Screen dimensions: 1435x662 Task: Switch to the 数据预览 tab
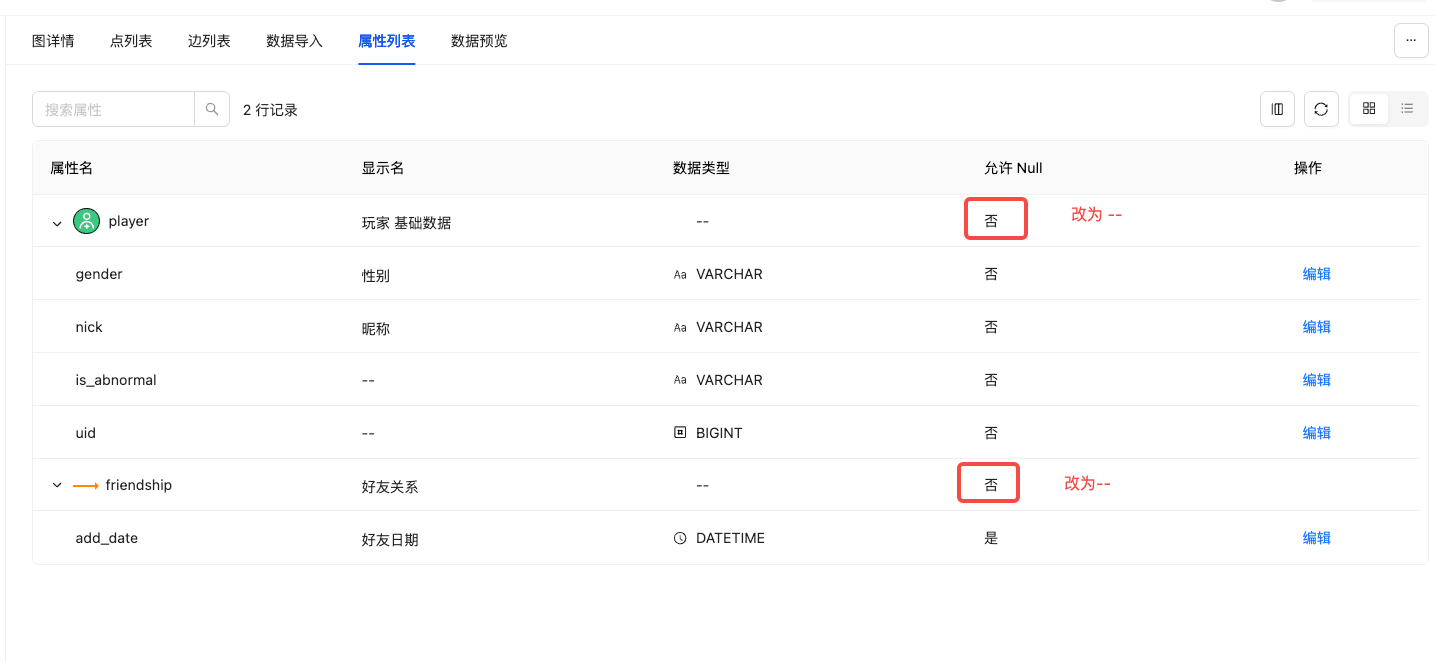[479, 41]
